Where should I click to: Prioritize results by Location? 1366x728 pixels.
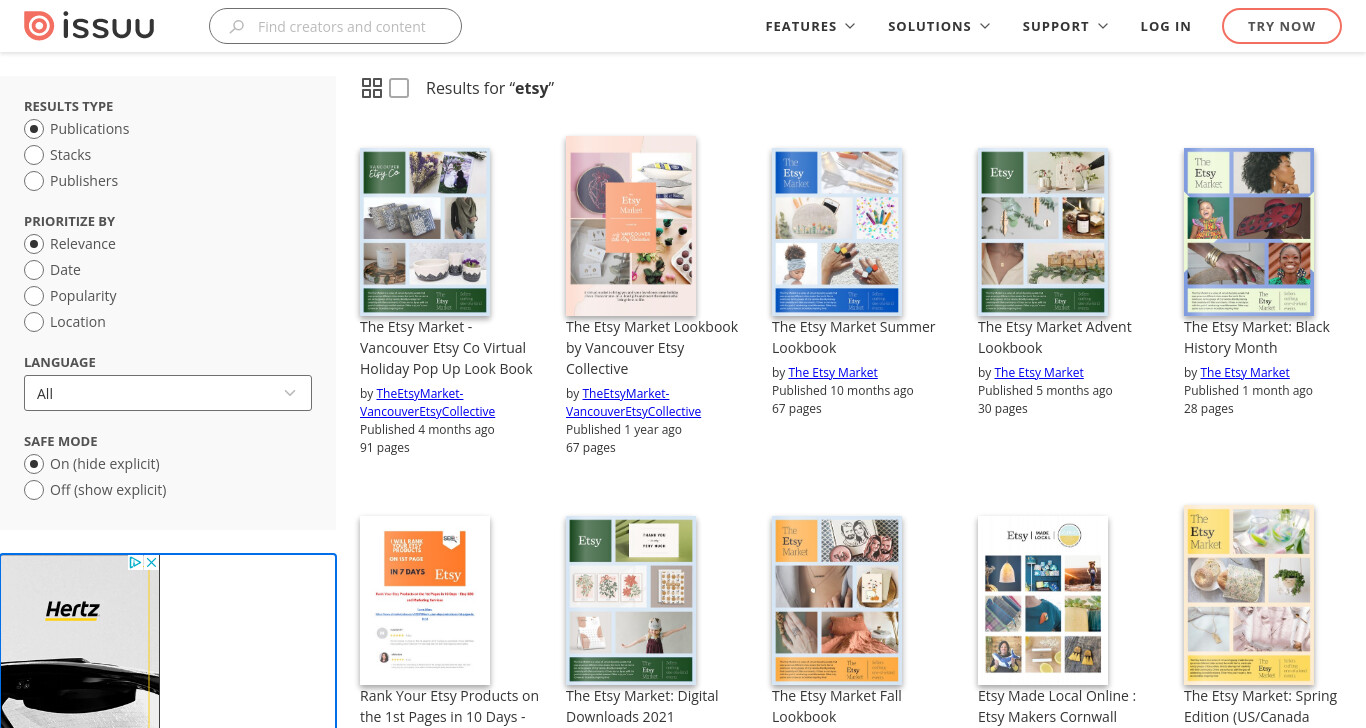point(65,322)
